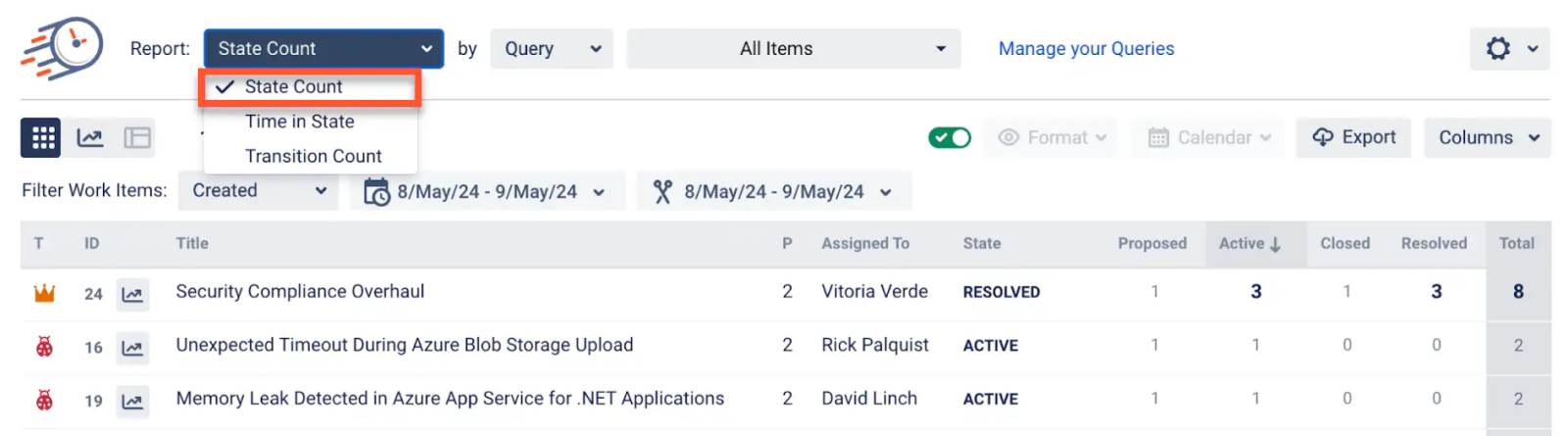Sort by the Active column header
This screenshot has width=1568, height=436.
pos(1249,244)
